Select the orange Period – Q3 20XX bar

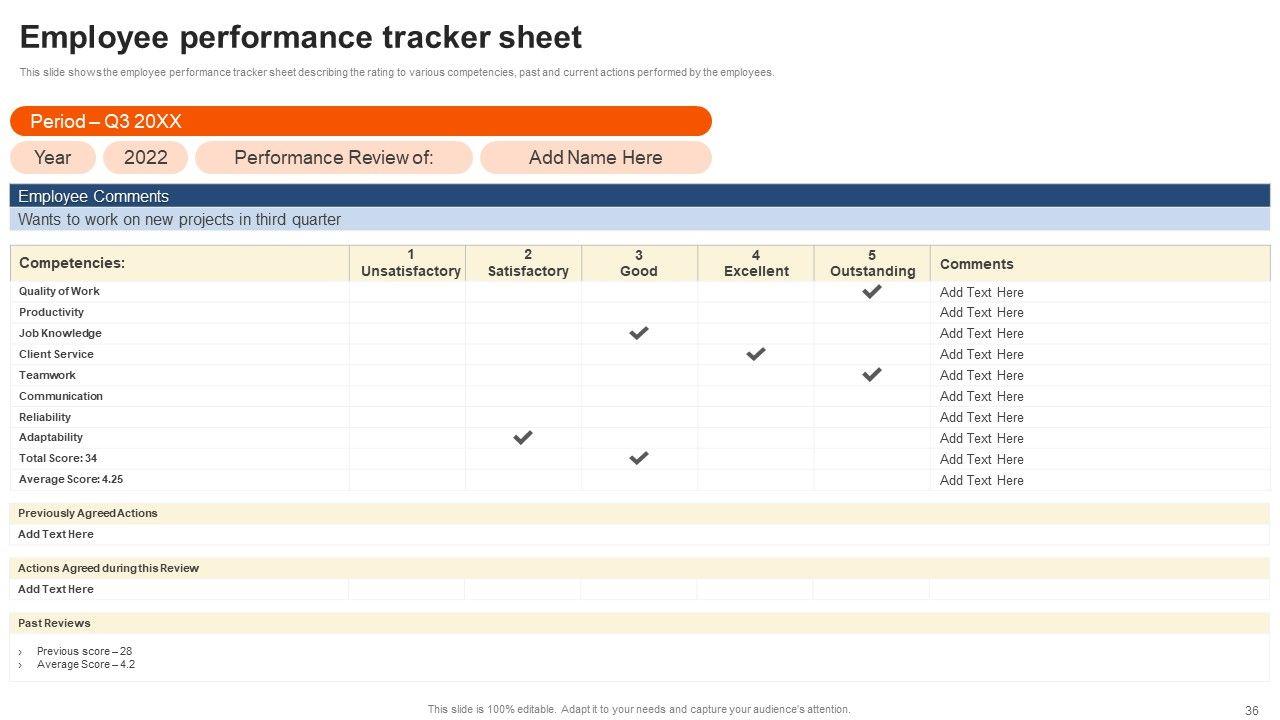(x=360, y=121)
